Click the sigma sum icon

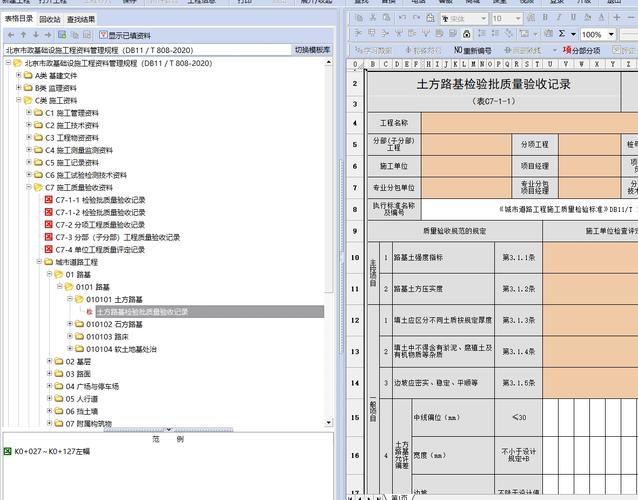pyautogui.click(x=562, y=34)
